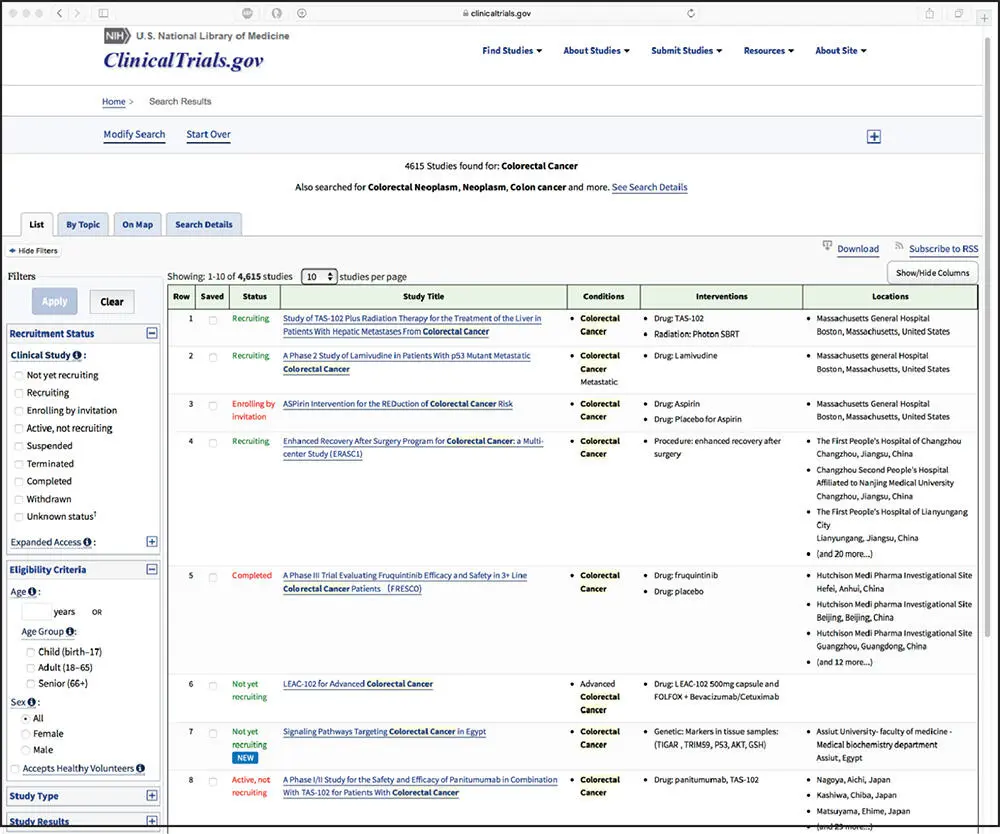This screenshot has width=1000, height=834.
Task: Check the Senior (66+) age group
Action: point(31,684)
